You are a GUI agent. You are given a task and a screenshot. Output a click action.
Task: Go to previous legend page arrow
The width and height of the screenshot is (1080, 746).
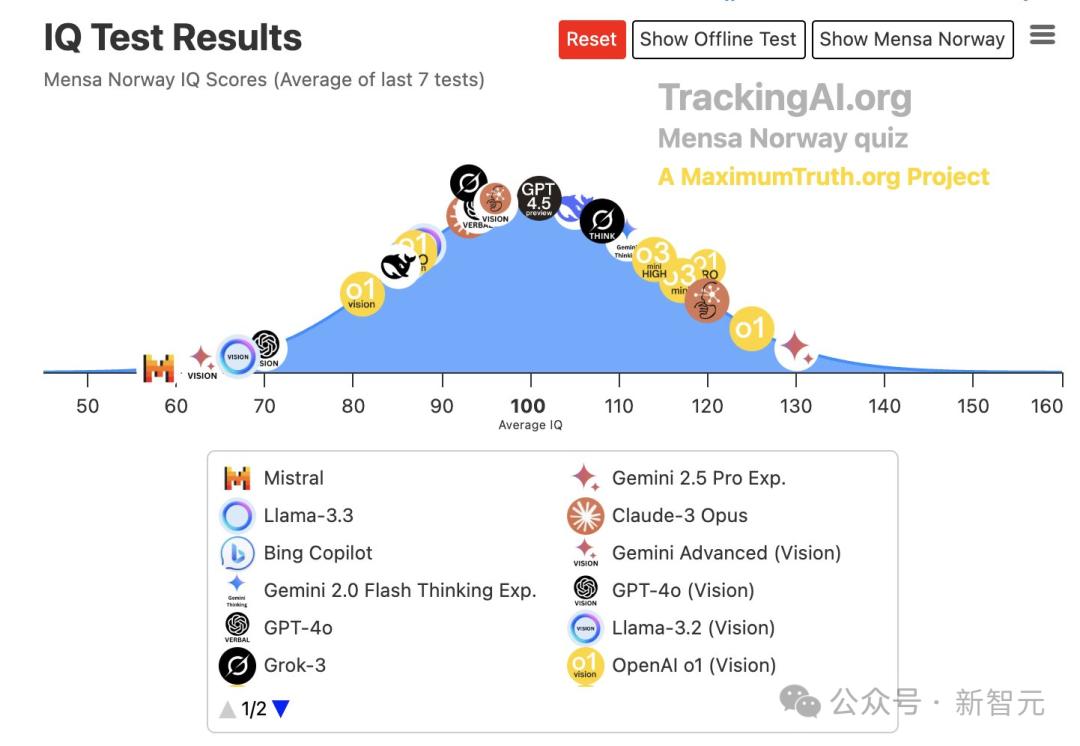(228, 709)
